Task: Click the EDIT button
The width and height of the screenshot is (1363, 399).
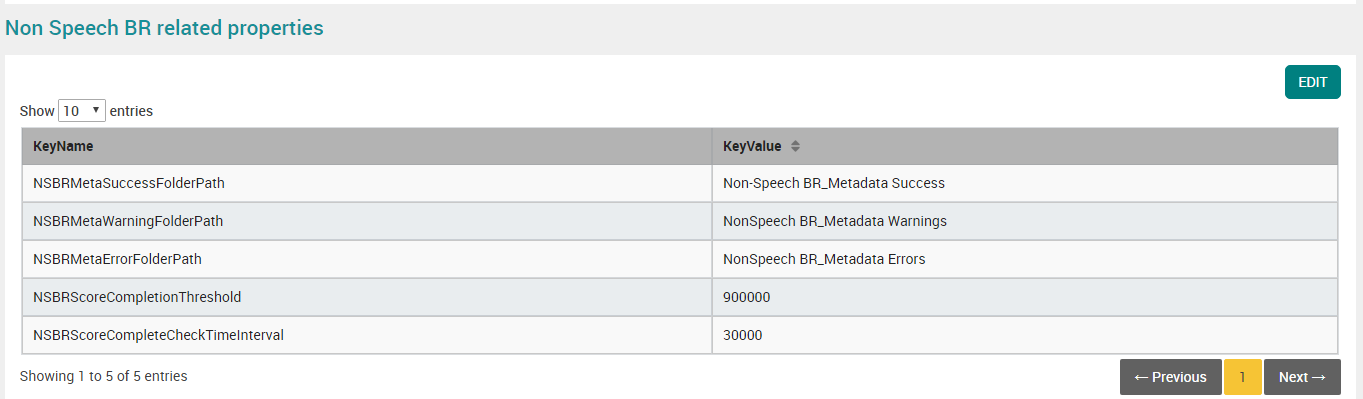Action: pos(1312,82)
